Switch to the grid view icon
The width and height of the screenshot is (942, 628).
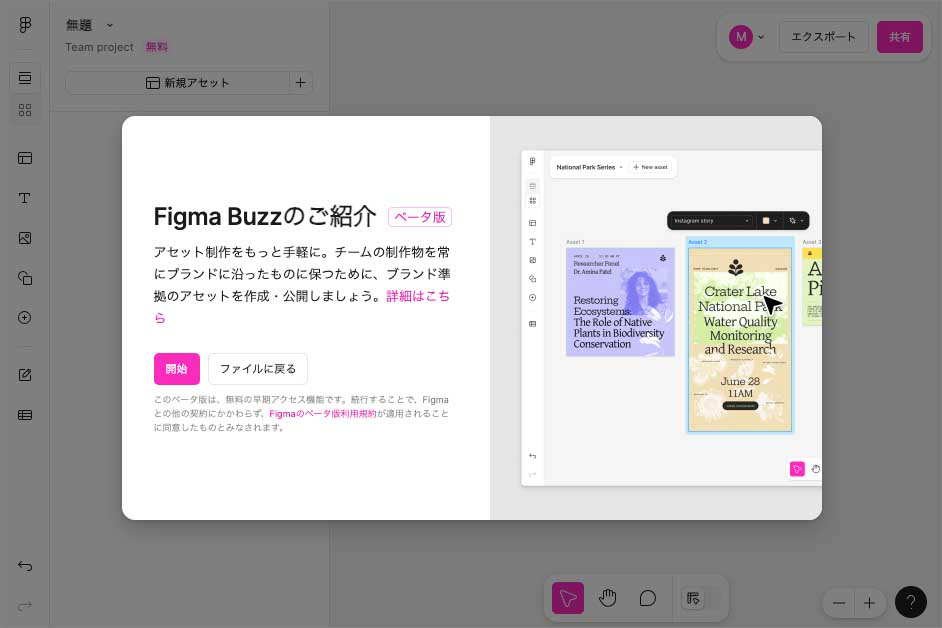click(25, 110)
